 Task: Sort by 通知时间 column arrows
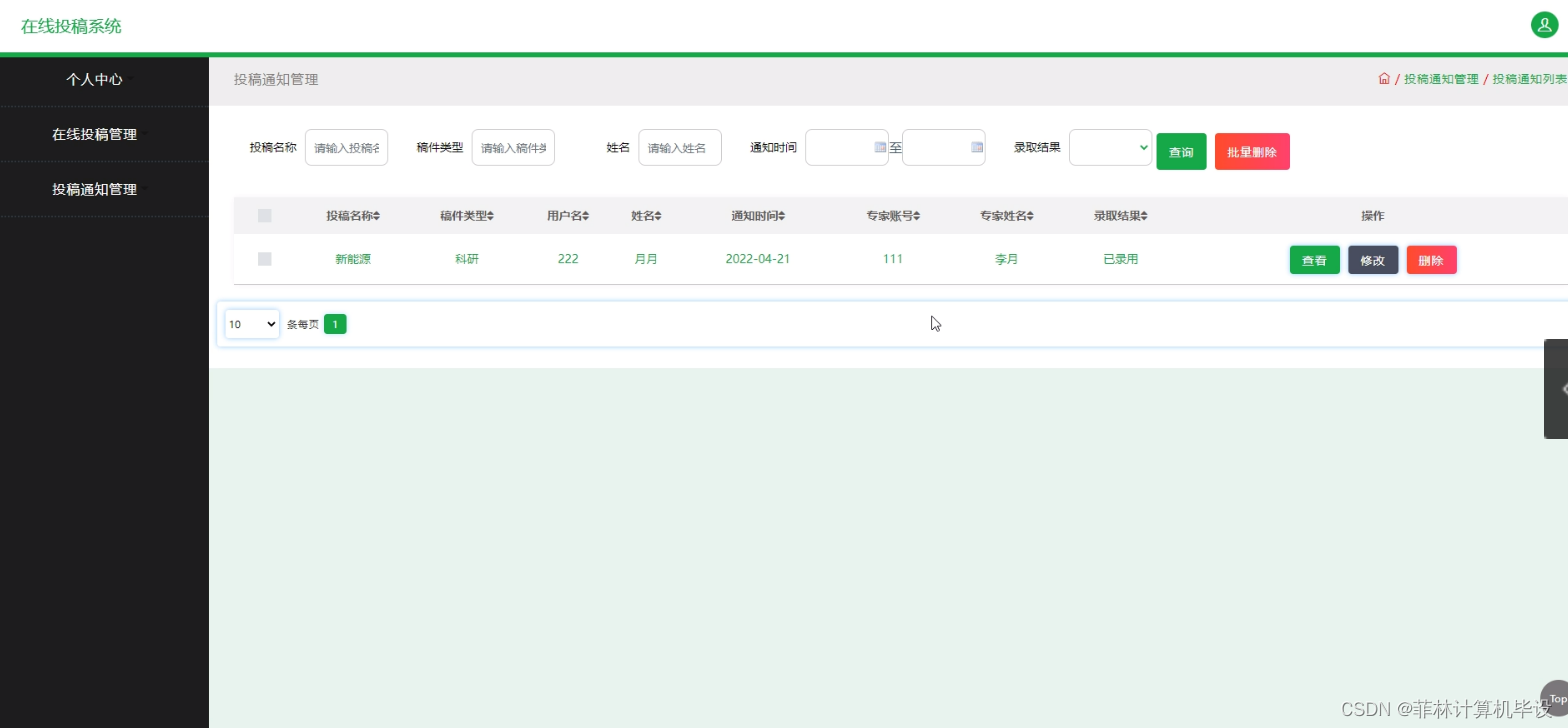coord(782,216)
